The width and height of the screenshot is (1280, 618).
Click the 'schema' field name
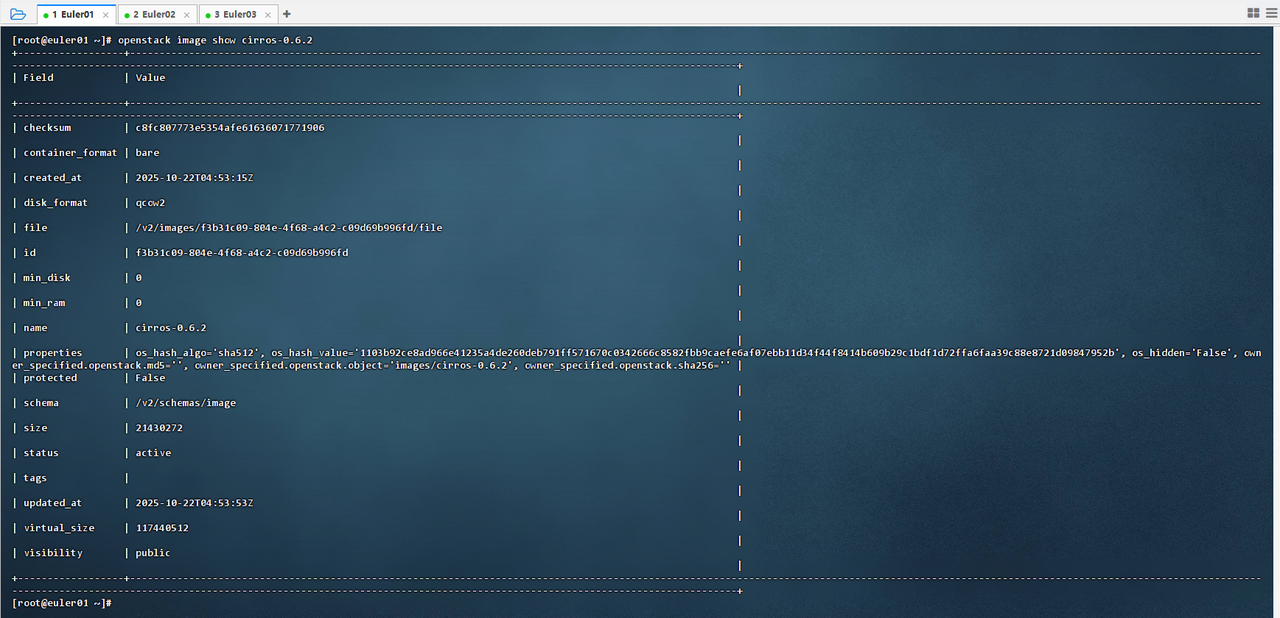[x=41, y=403]
